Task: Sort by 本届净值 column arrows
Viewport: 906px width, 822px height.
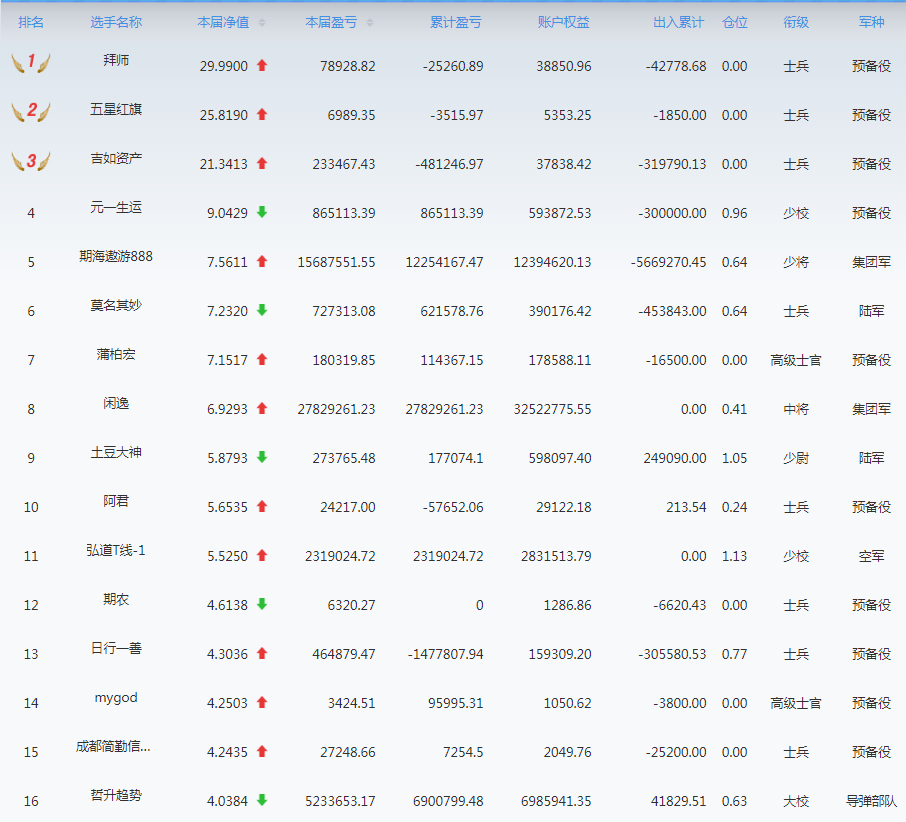Action: (x=262, y=23)
